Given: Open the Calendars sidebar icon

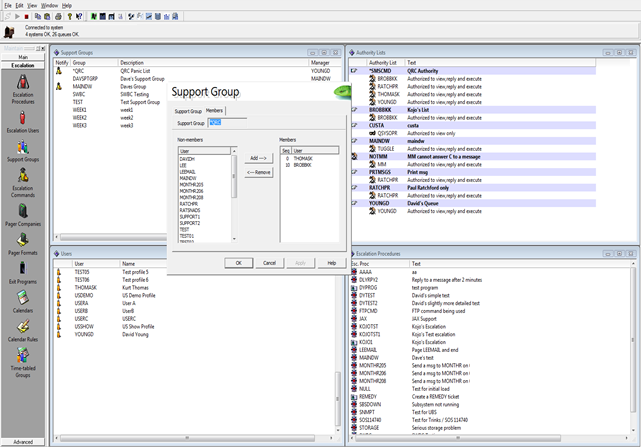Looking at the screenshot, I should tap(22, 299).
